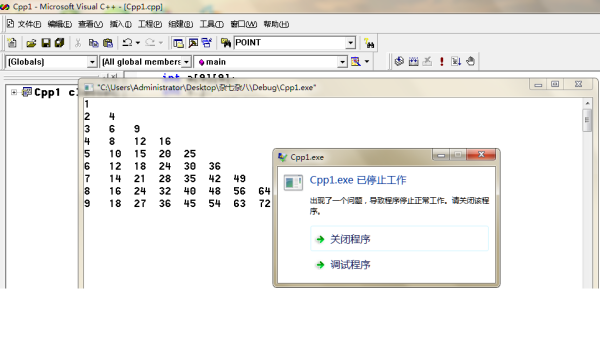Viewport: 600px width, 360px height.
Task: Toggle the Workspace window icon
Action: click(178, 43)
